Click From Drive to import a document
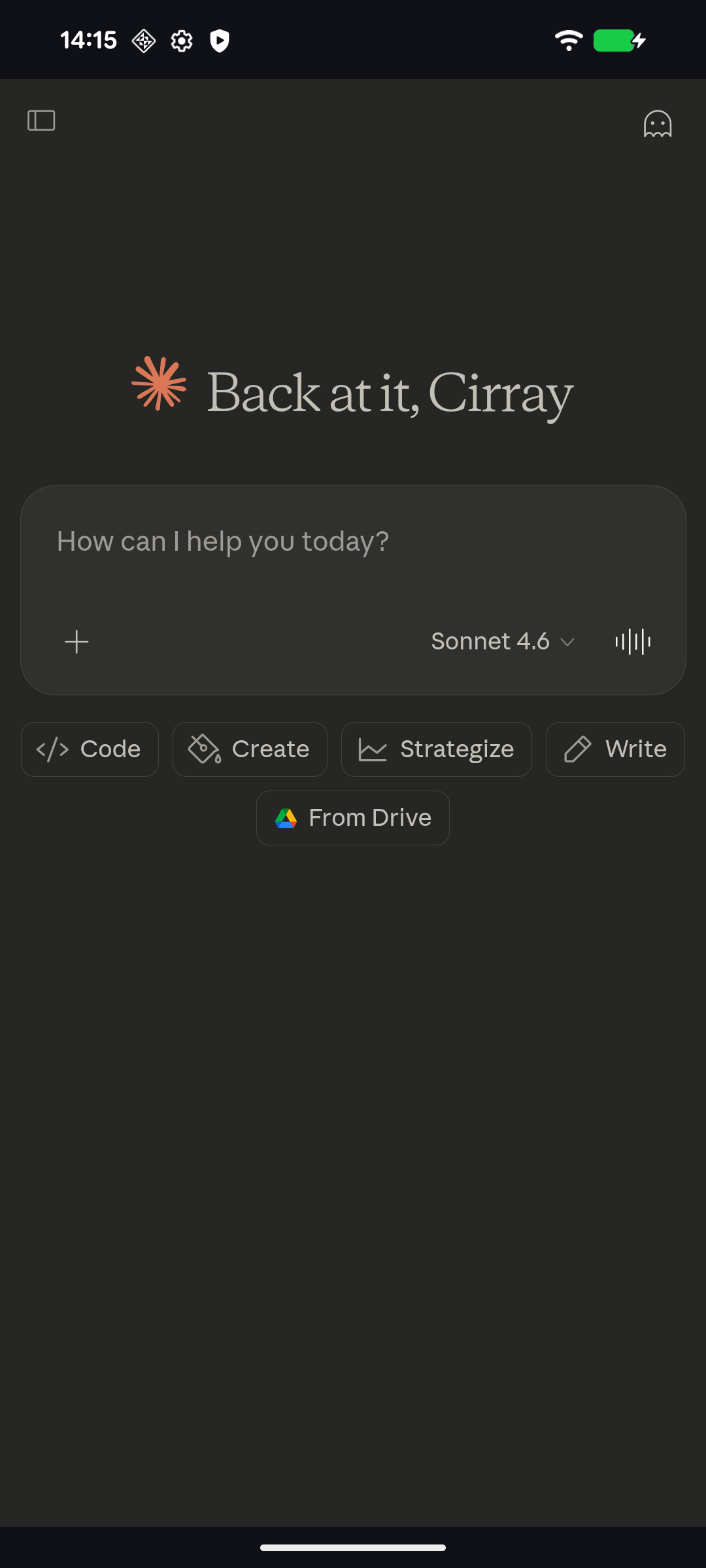706x1568 pixels. click(352, 817)
